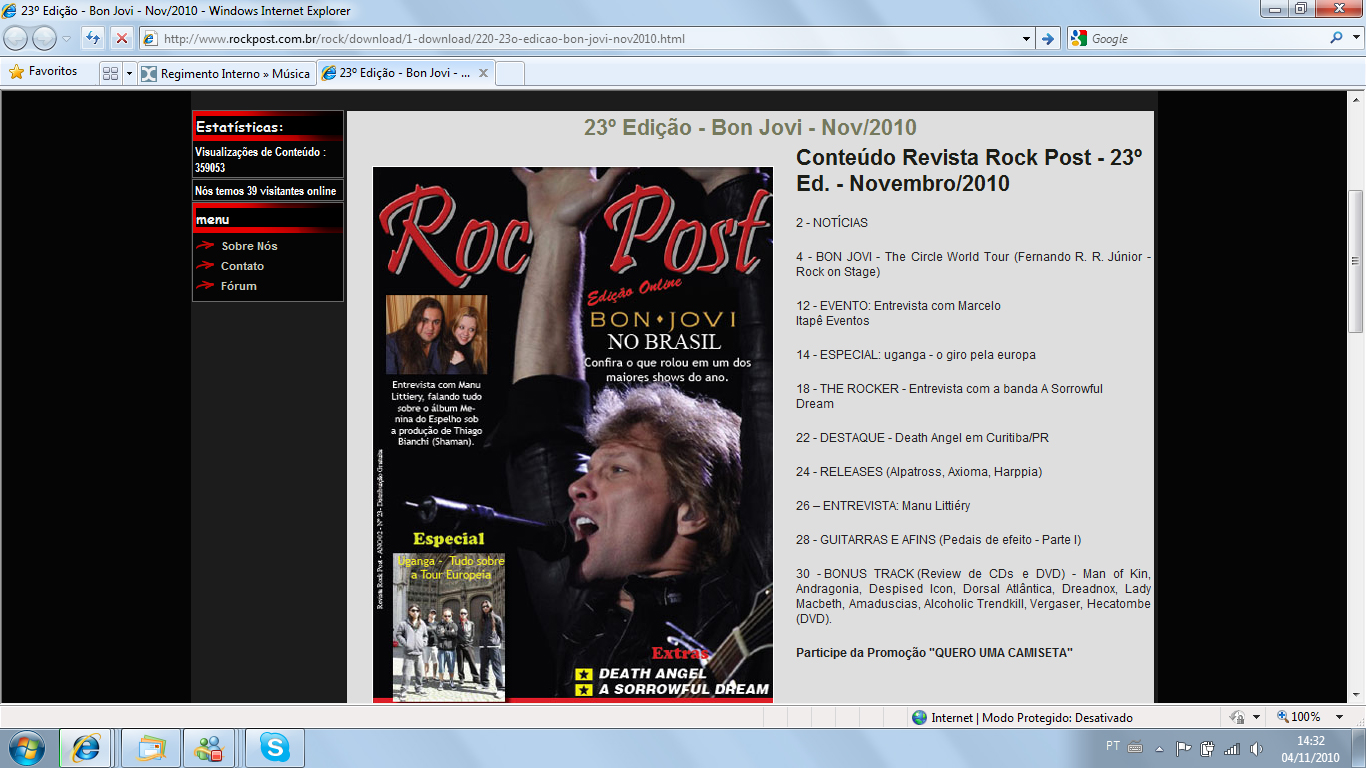
Task: Click the clock showing 14:32
Action: 1310,748
